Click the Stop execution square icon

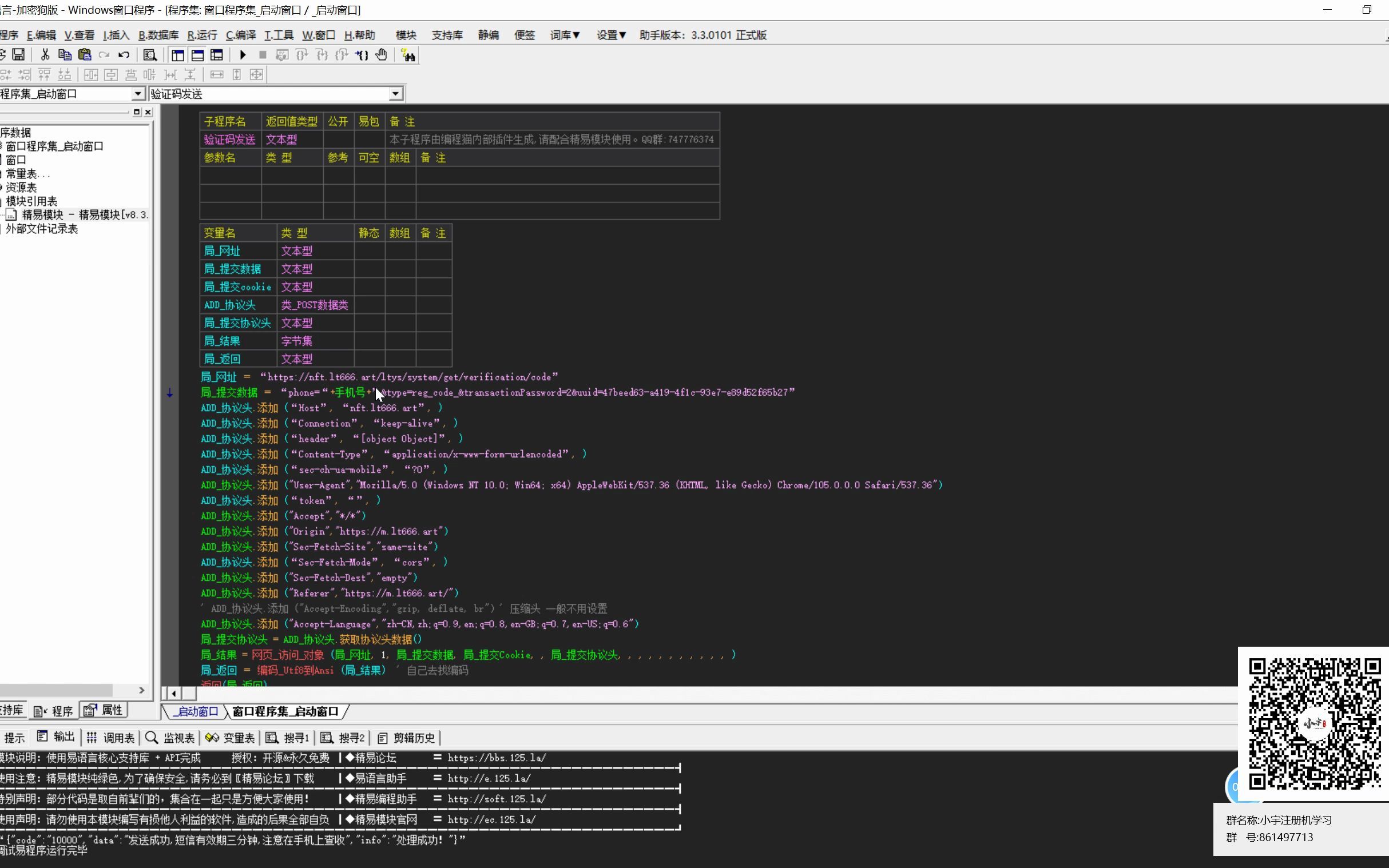[263, 54]
